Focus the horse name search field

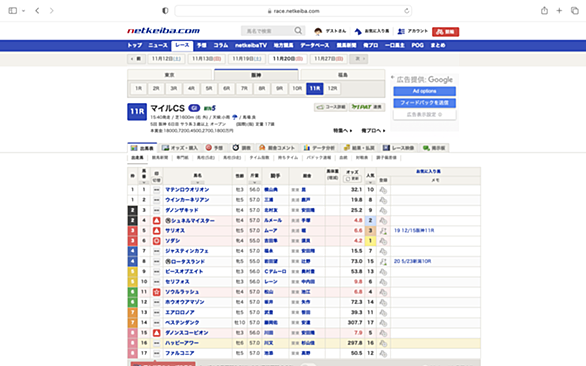[x=268, y=31]
